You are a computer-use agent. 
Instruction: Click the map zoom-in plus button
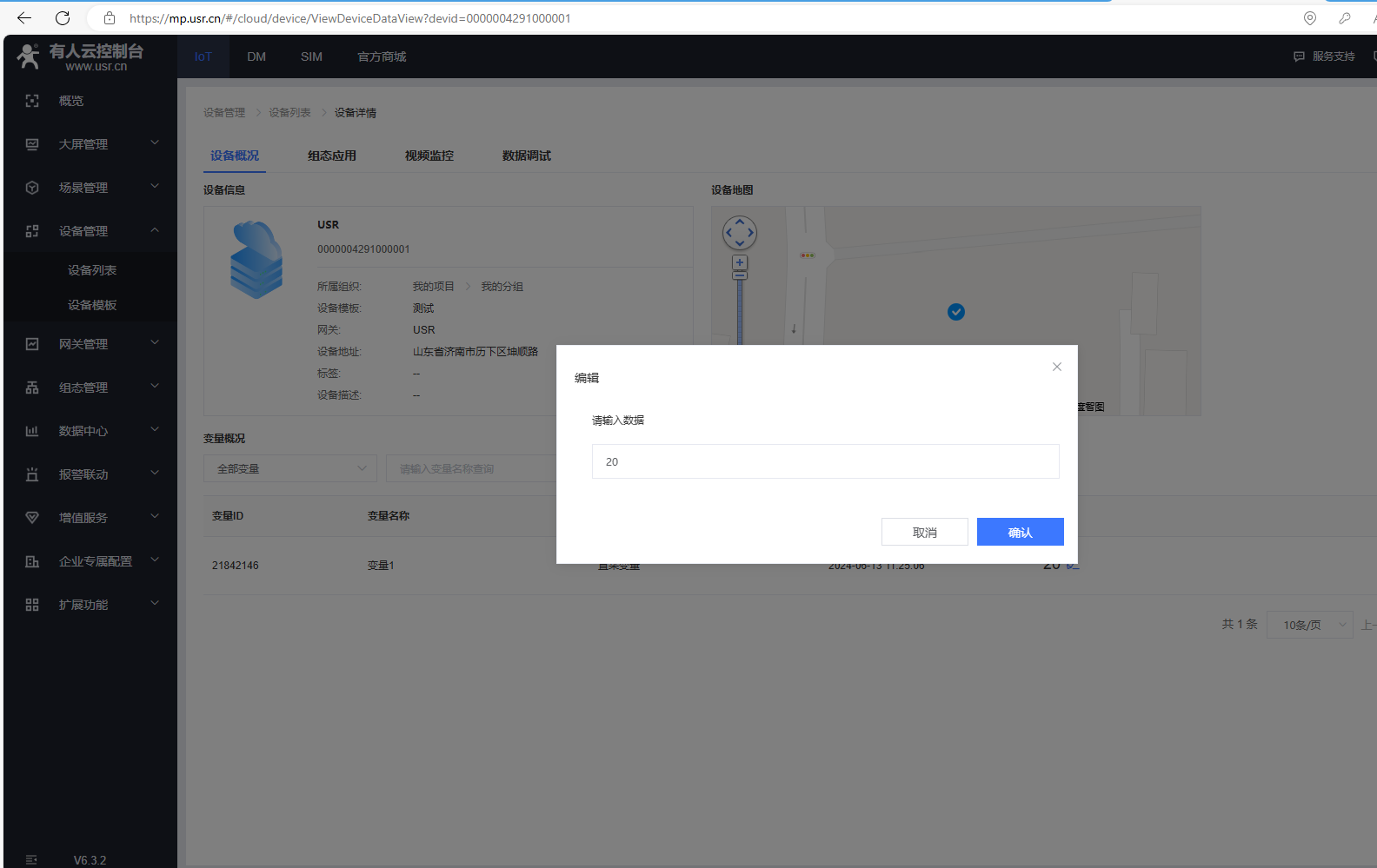click(x=740, y=262)
